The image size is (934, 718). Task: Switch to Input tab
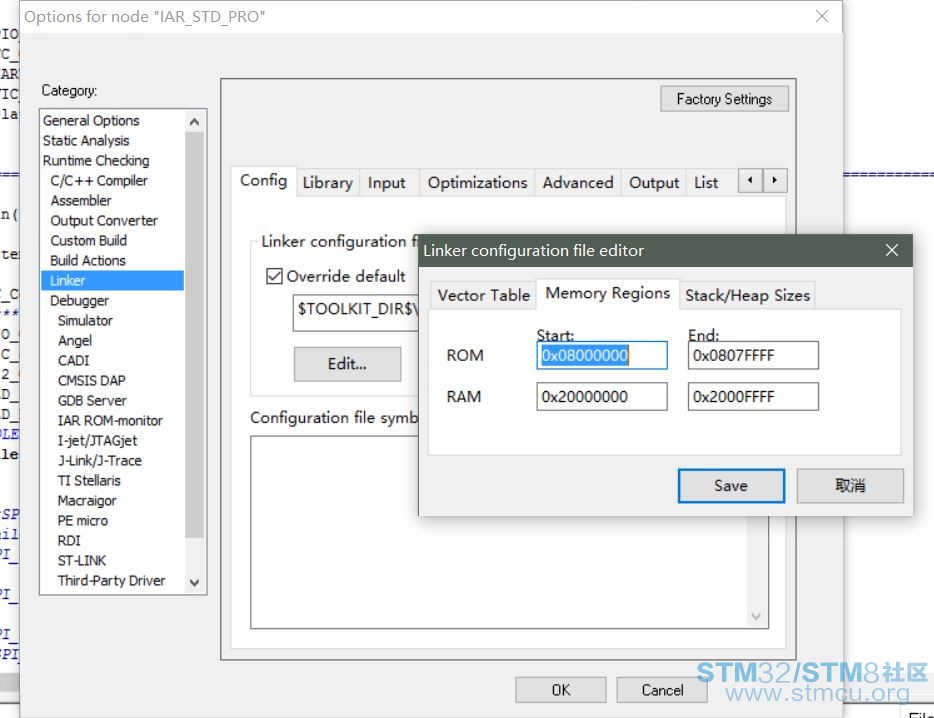[386, 182]
